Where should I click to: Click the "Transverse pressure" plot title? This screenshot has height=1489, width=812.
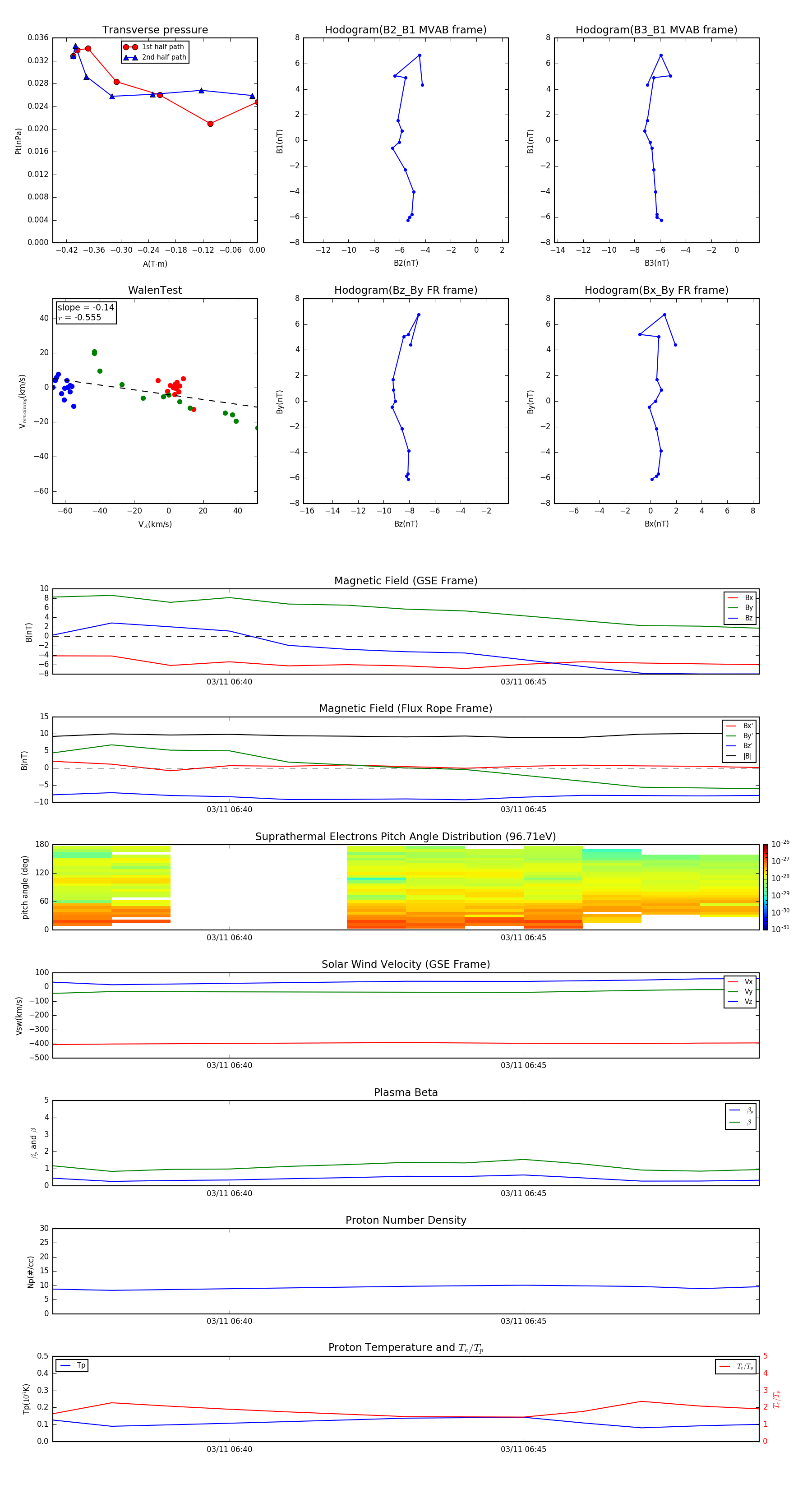pyautogui.click(x=155, y=30)
